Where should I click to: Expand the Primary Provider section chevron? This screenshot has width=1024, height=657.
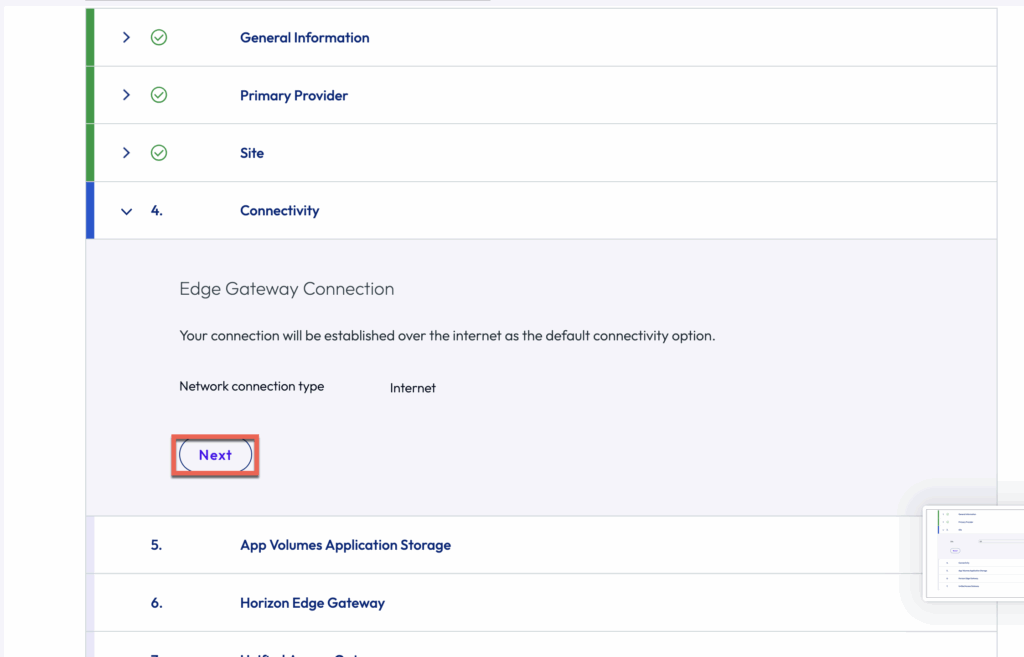(x=126, y=96)
